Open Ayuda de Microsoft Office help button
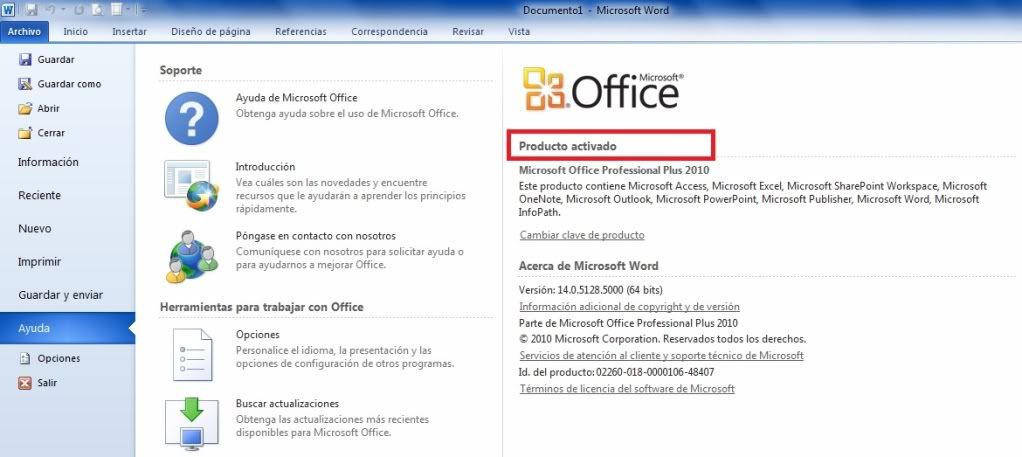This screenshot has width=1022, height=457. [x=313, y=117]
